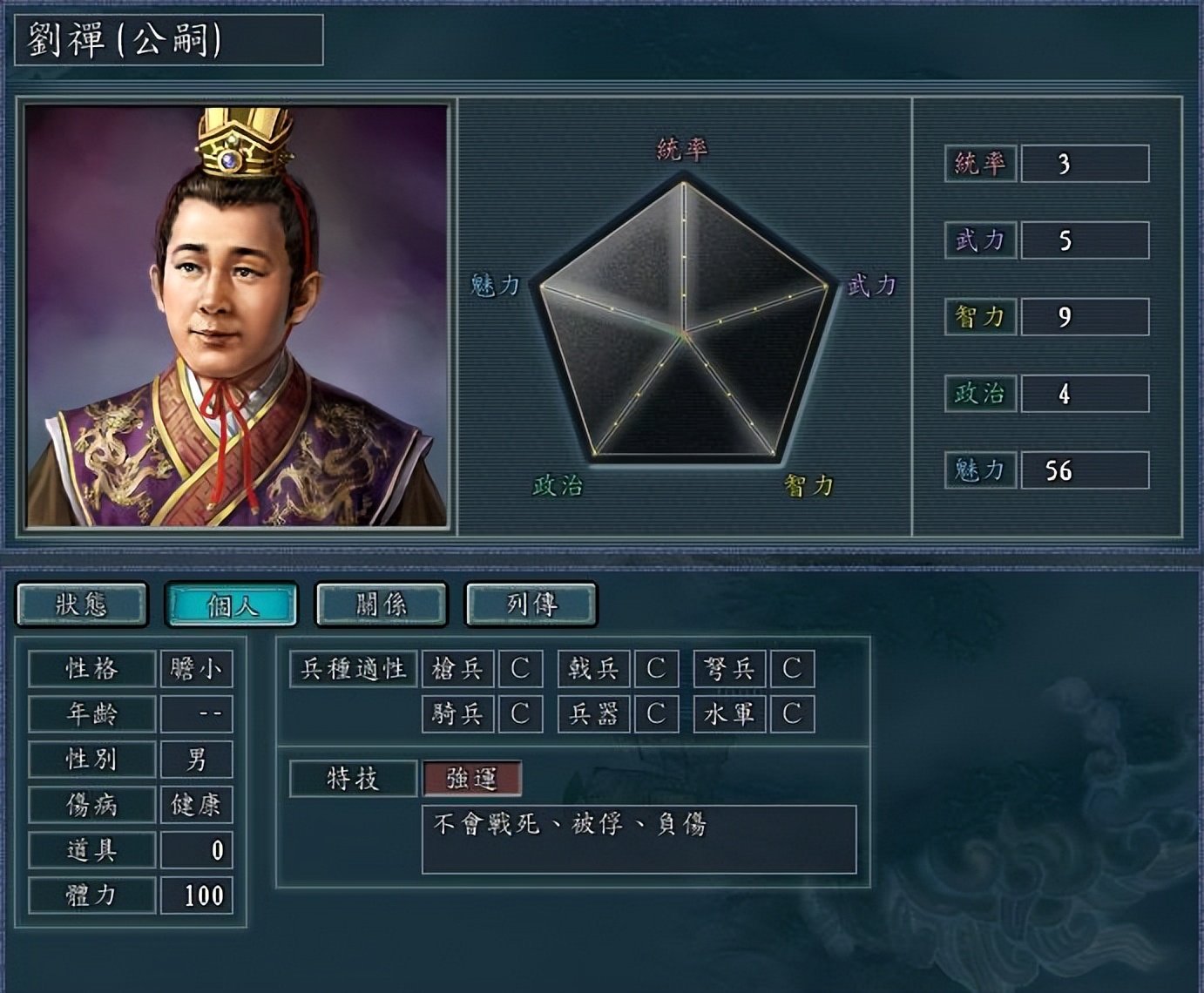Click the pentagon ability radar chart
The width and height of the screenshot is (1204, 993).
(684, 321)
